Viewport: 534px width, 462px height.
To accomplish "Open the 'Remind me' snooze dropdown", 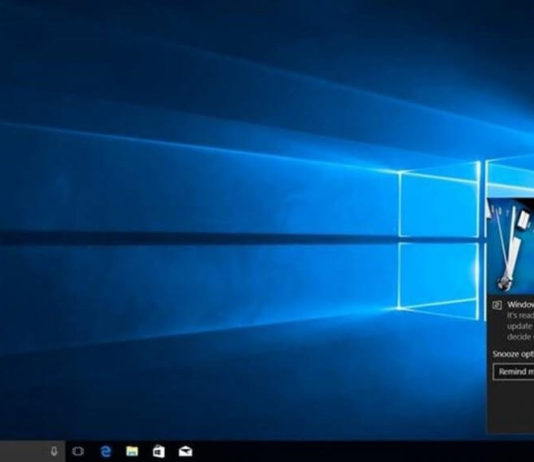I will point(514,371).
